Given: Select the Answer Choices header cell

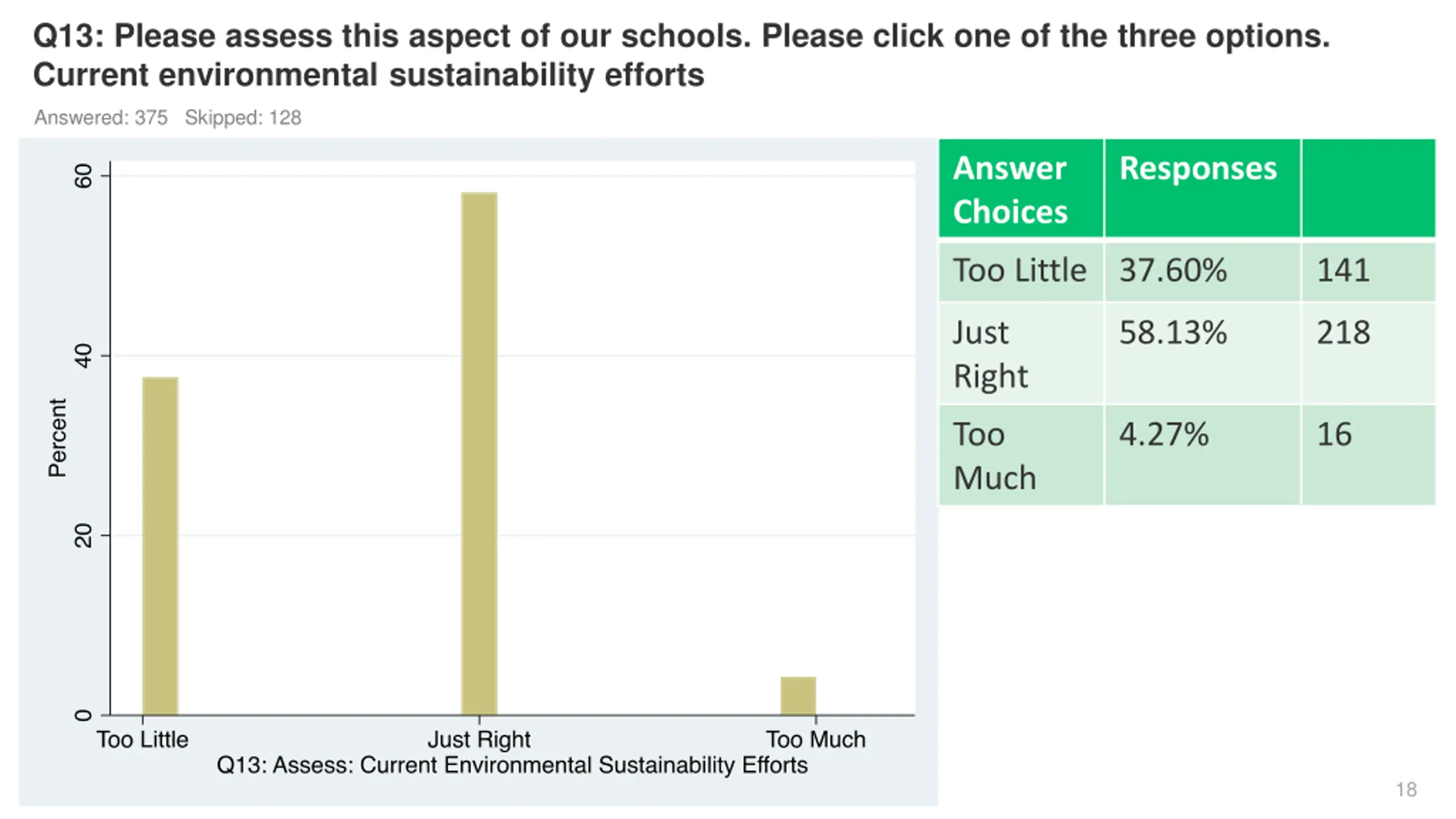Looking at the screenshot, I should [x=1021, y=188].
